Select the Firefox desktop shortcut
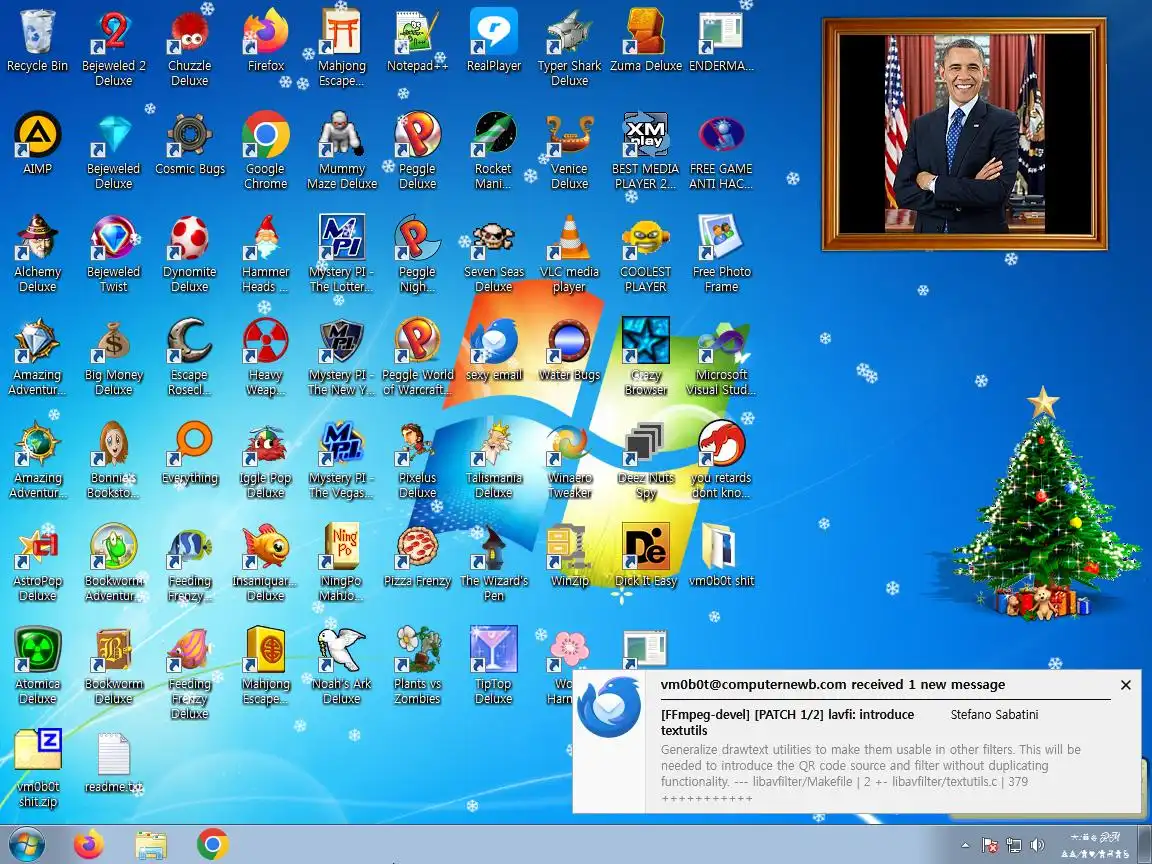The image size is (1152, 864). coord(265,41)
